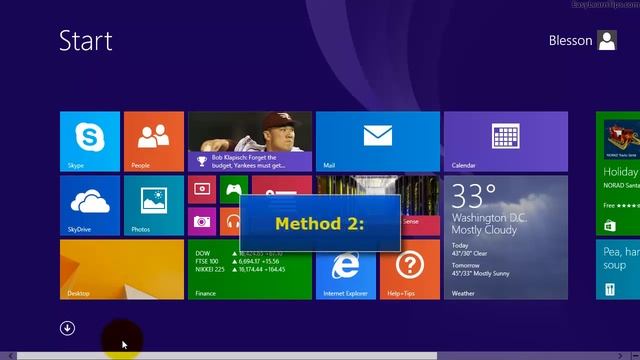This screenshot has height=360, width=640.
Task: Click the Washington D.C. weather text
Action: tap(489, 218)
